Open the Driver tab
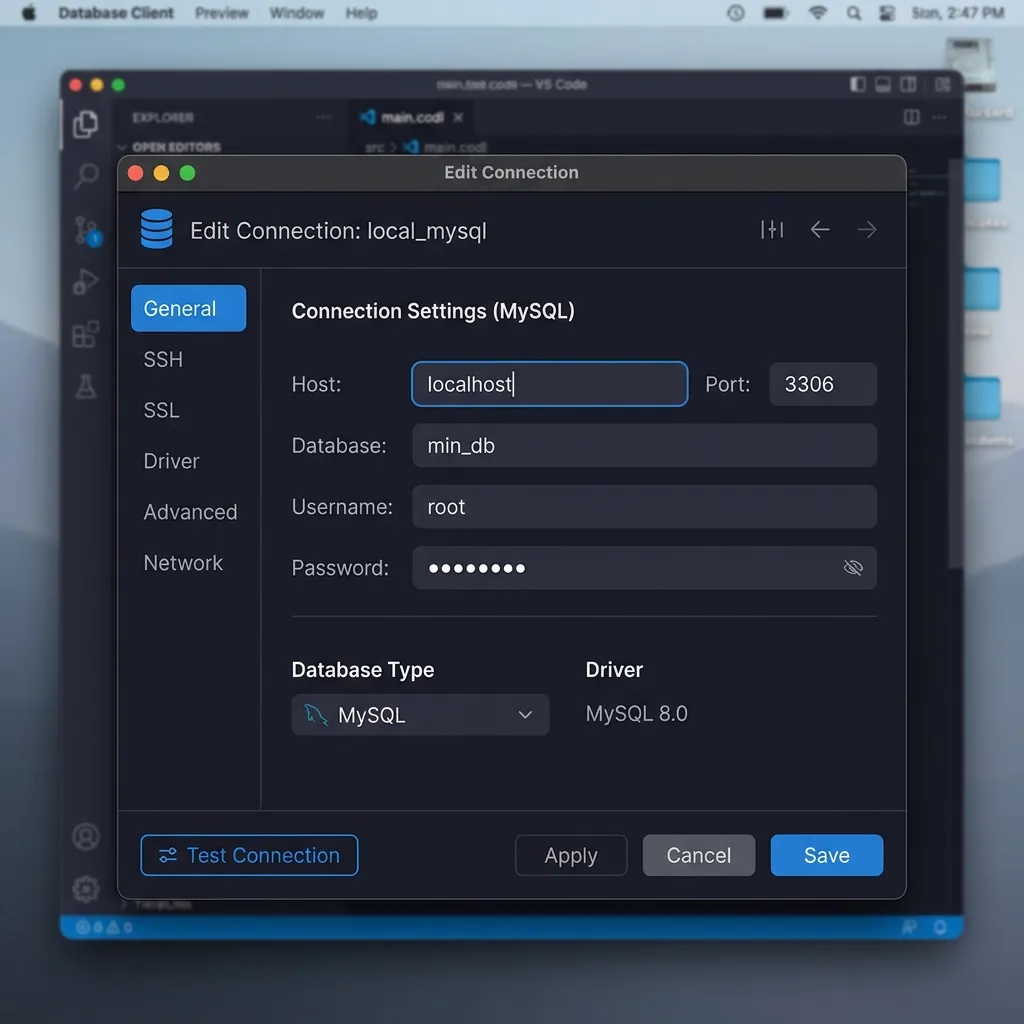 point(171,461)
